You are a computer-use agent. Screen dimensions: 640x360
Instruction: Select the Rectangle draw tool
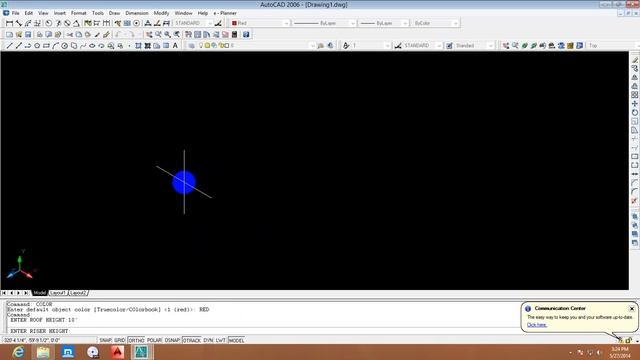click(x=46, y=46)
